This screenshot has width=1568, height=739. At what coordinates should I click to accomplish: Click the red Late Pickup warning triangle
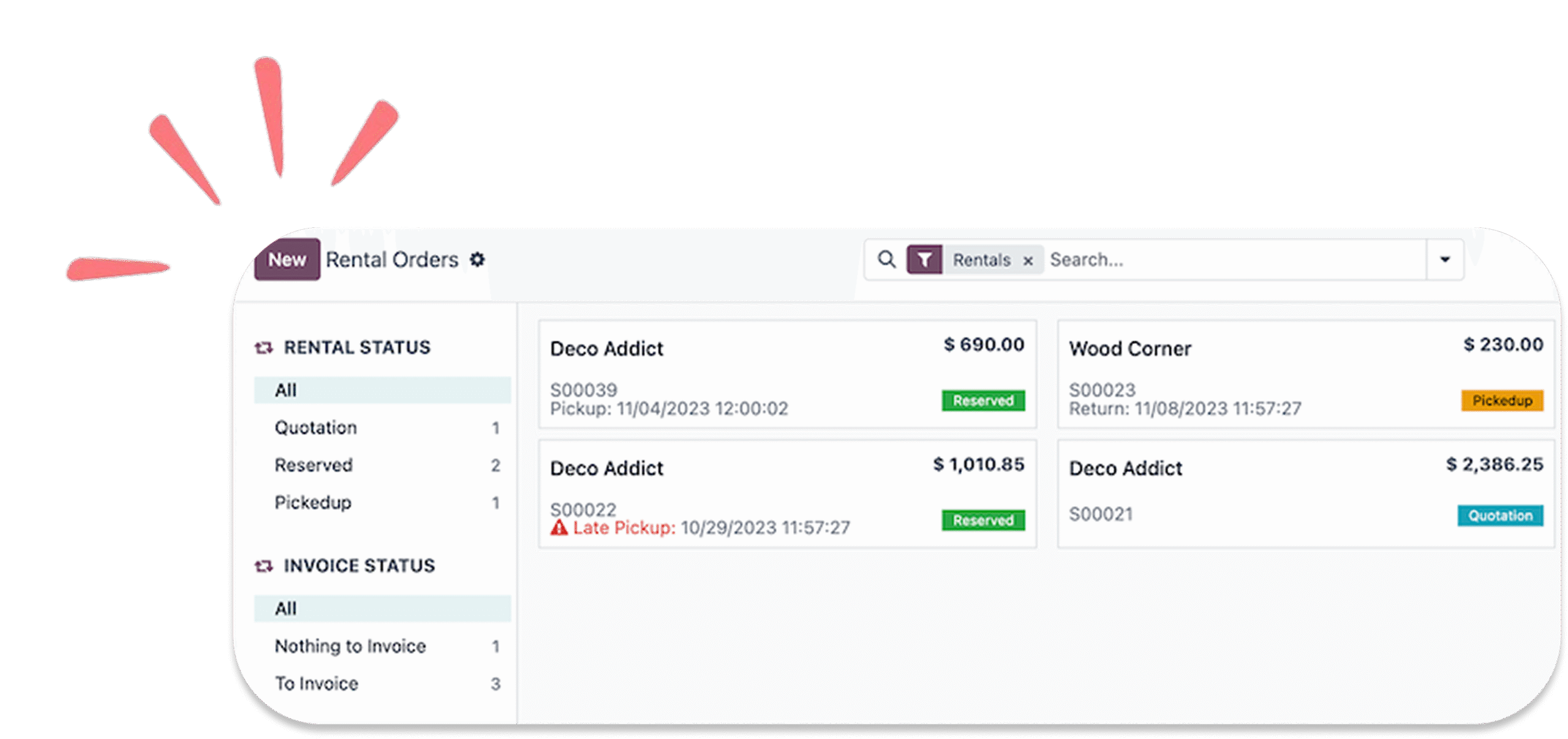coord(559,528)
